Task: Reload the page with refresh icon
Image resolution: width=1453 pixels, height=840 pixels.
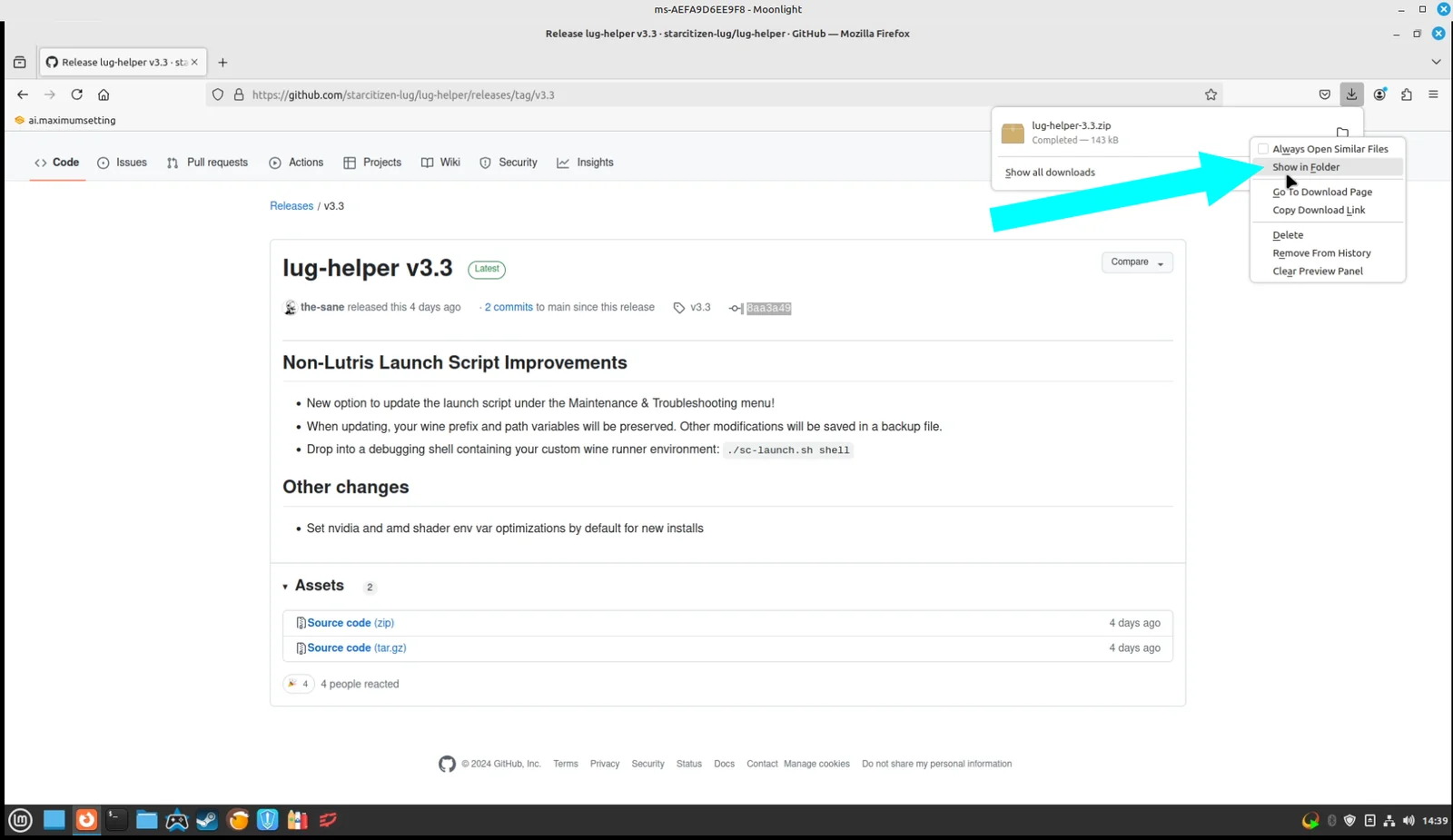Action: coord(77,94)
